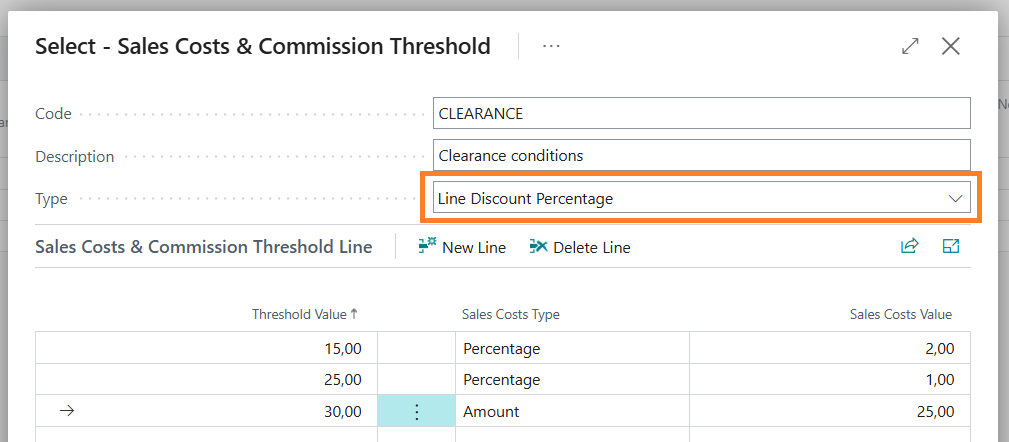The width and height of the screenshot is (1009, 442).
Task: Click into the Code field showing CLEARANCE
Action: (701, 113)
